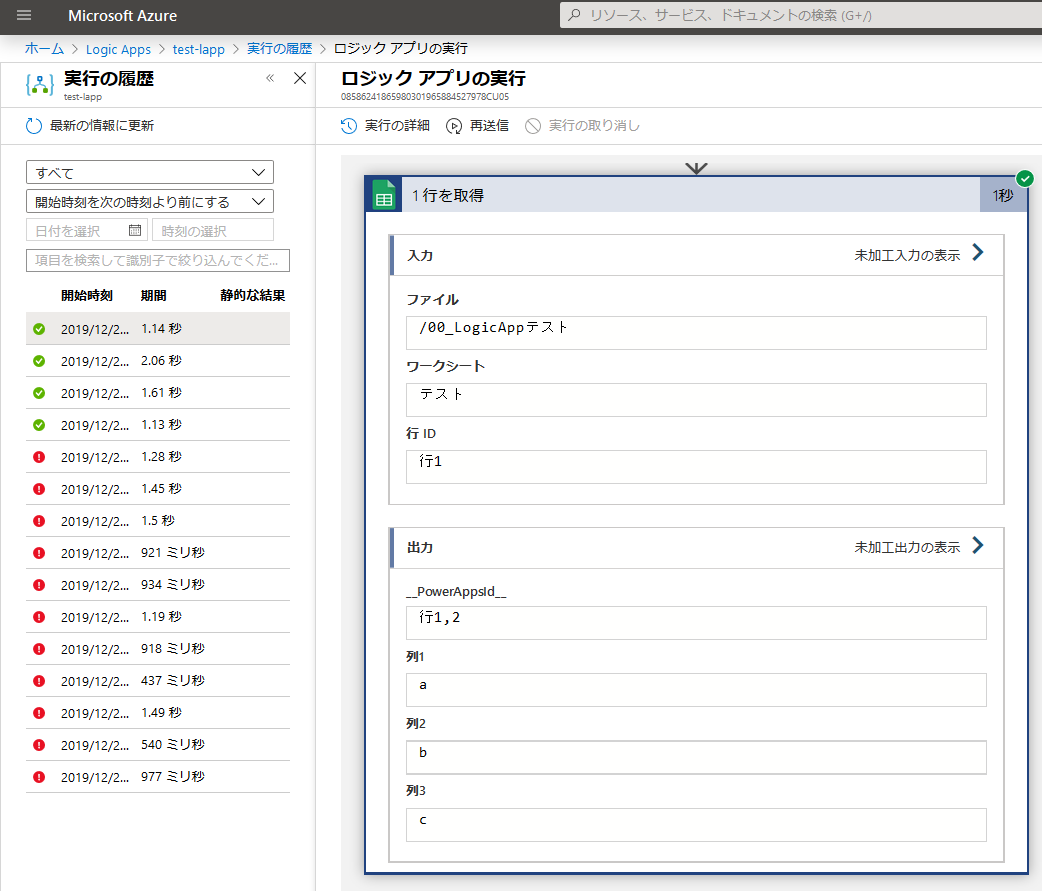This screenshot has width=1042, height=891.
Task: Open the 開始時刻を次の時刻より前にする dropdown
Action: coord(150,201)
